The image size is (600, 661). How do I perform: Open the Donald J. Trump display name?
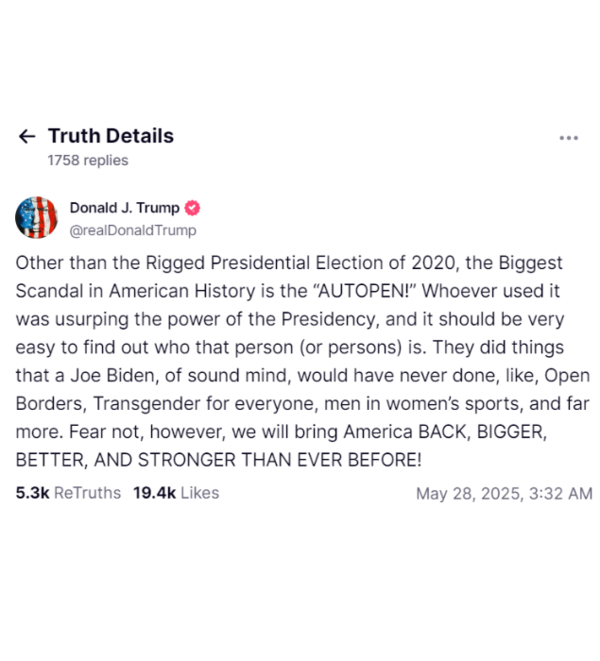pos(124,208)
